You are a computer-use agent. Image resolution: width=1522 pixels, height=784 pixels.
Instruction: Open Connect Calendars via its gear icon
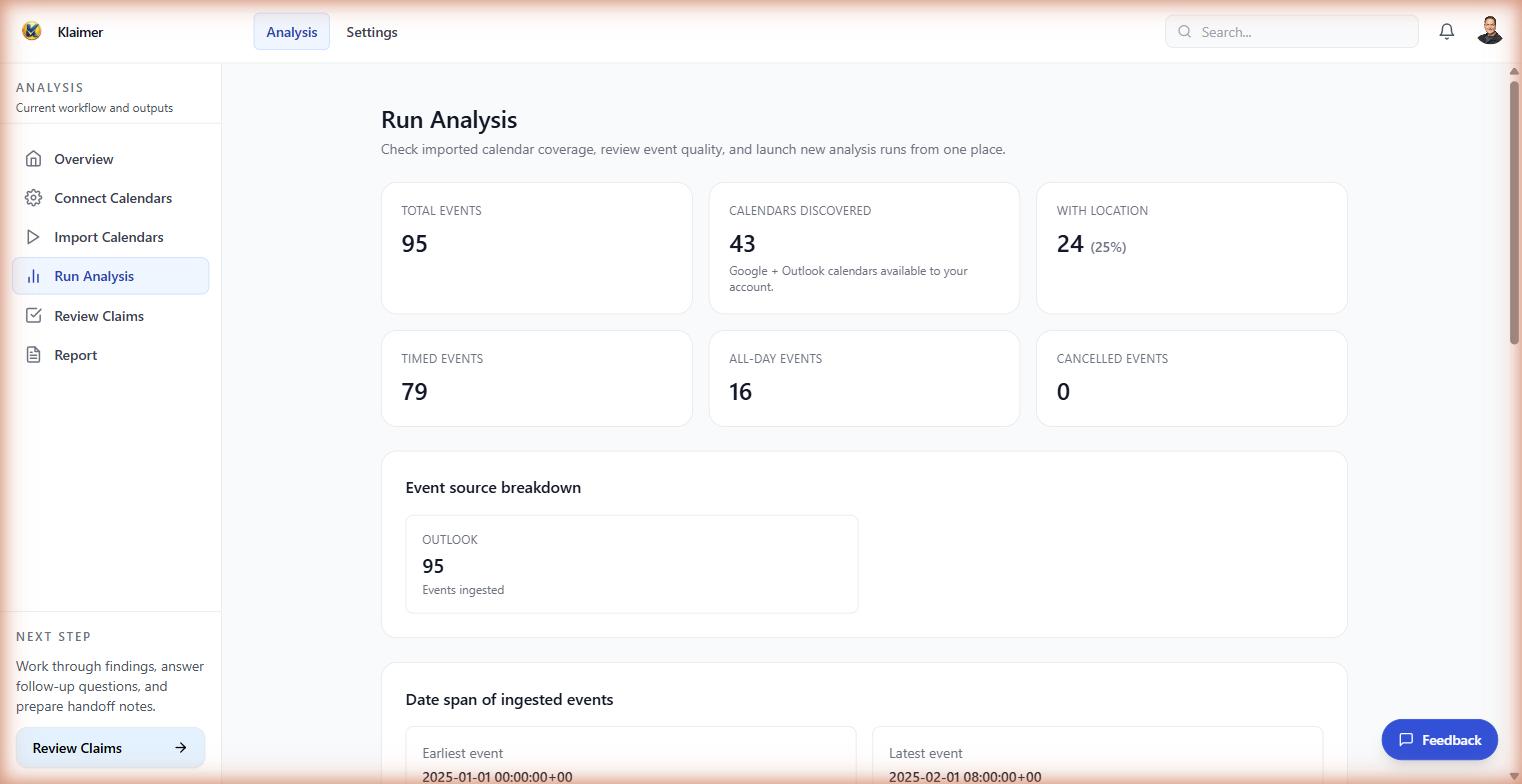tap(33, 198)
